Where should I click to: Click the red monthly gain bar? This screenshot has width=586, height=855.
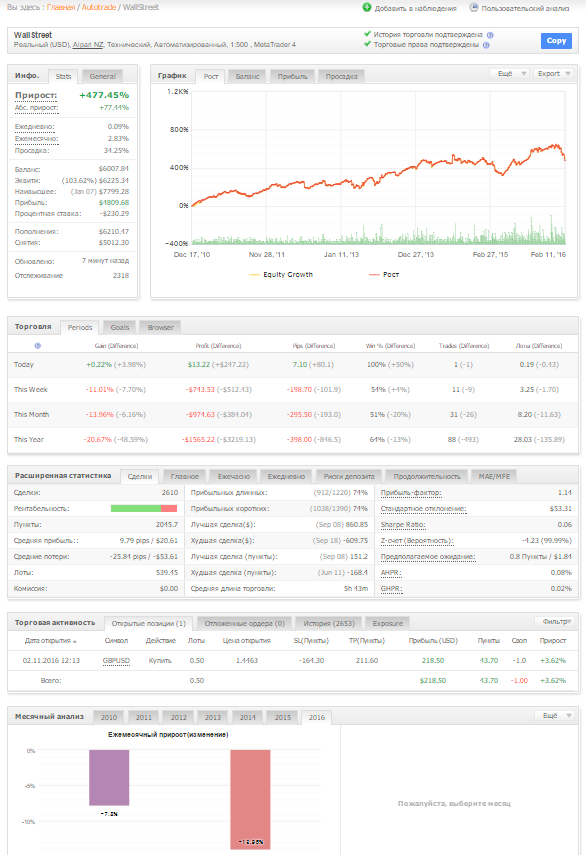pos(250,799)
